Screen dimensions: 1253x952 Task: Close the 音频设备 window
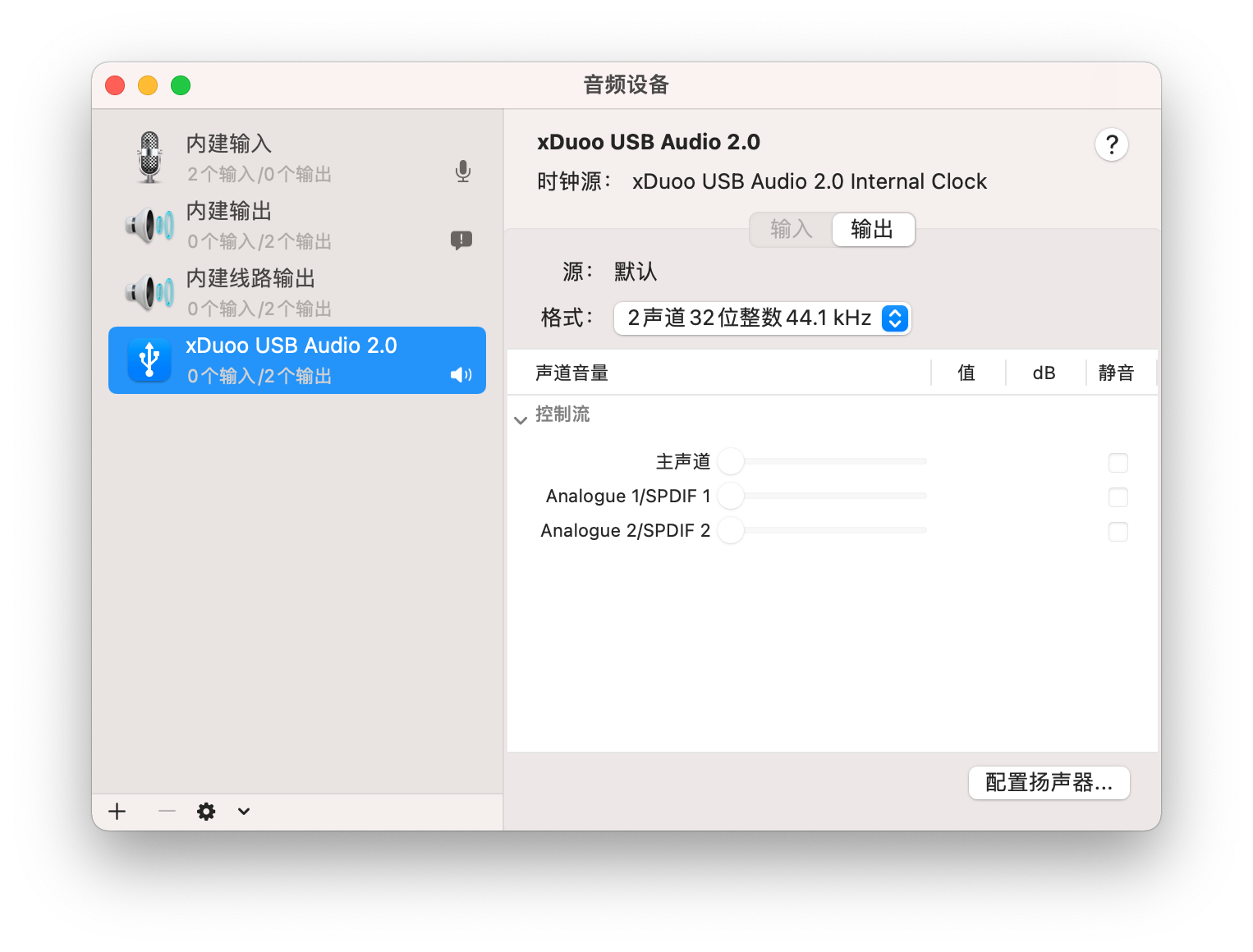click(115, 85)
